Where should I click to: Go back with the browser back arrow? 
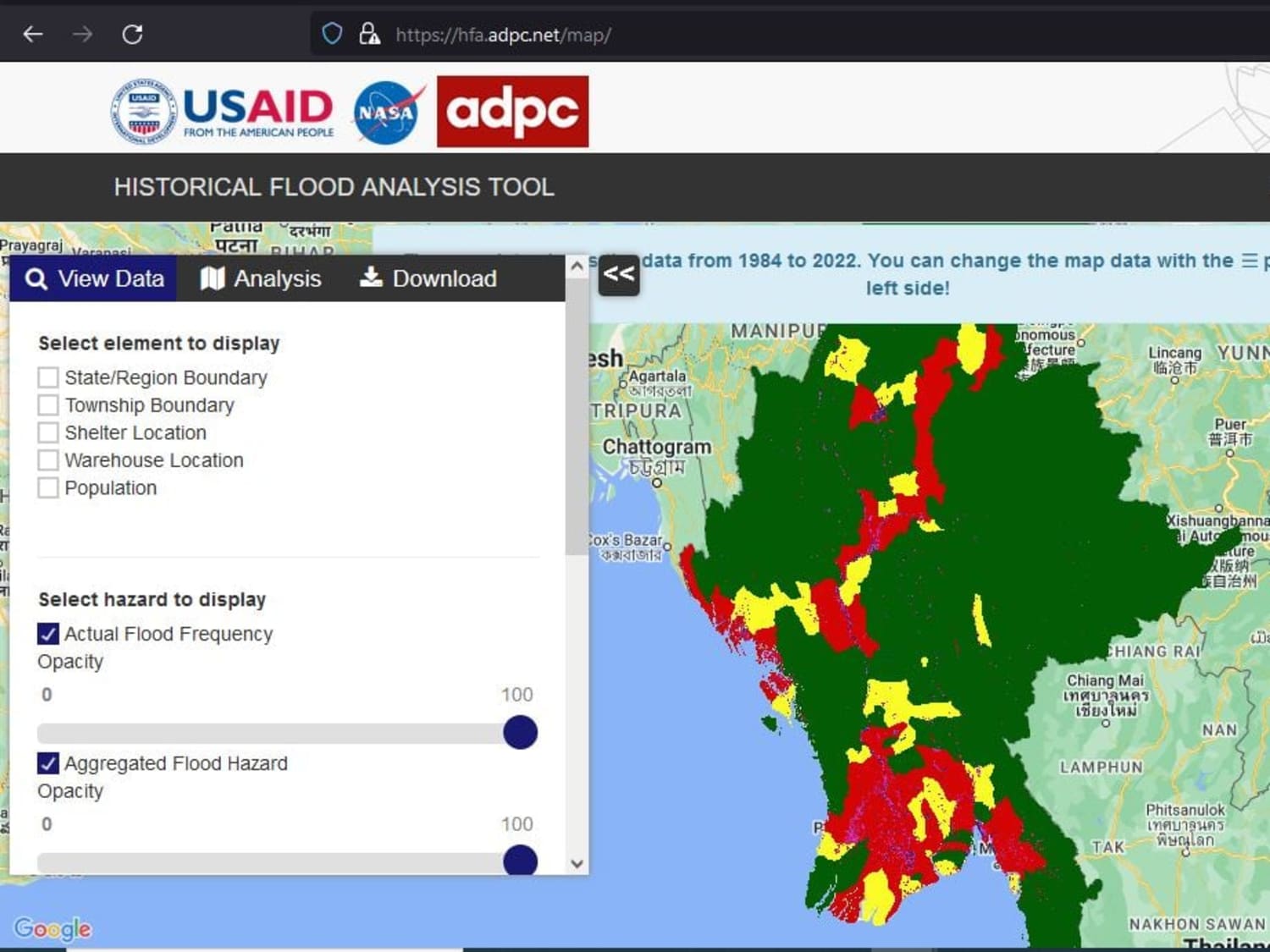[32, 35]
